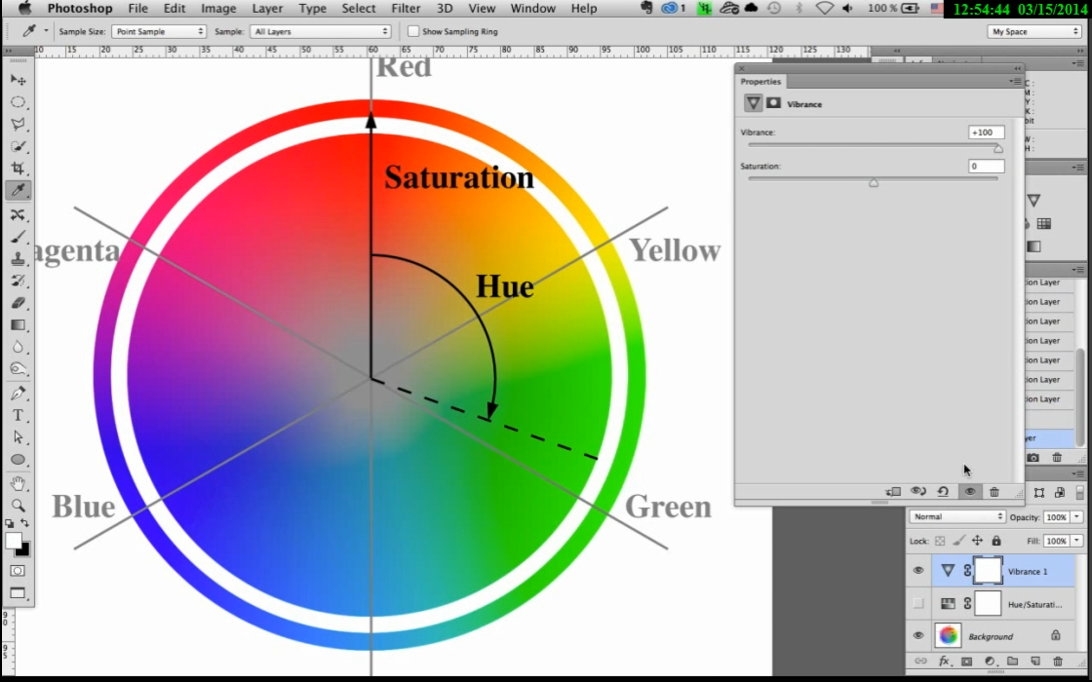The image size is (1092, 682).
Task: Toggle lock all for layer
Action: (996, 541)
